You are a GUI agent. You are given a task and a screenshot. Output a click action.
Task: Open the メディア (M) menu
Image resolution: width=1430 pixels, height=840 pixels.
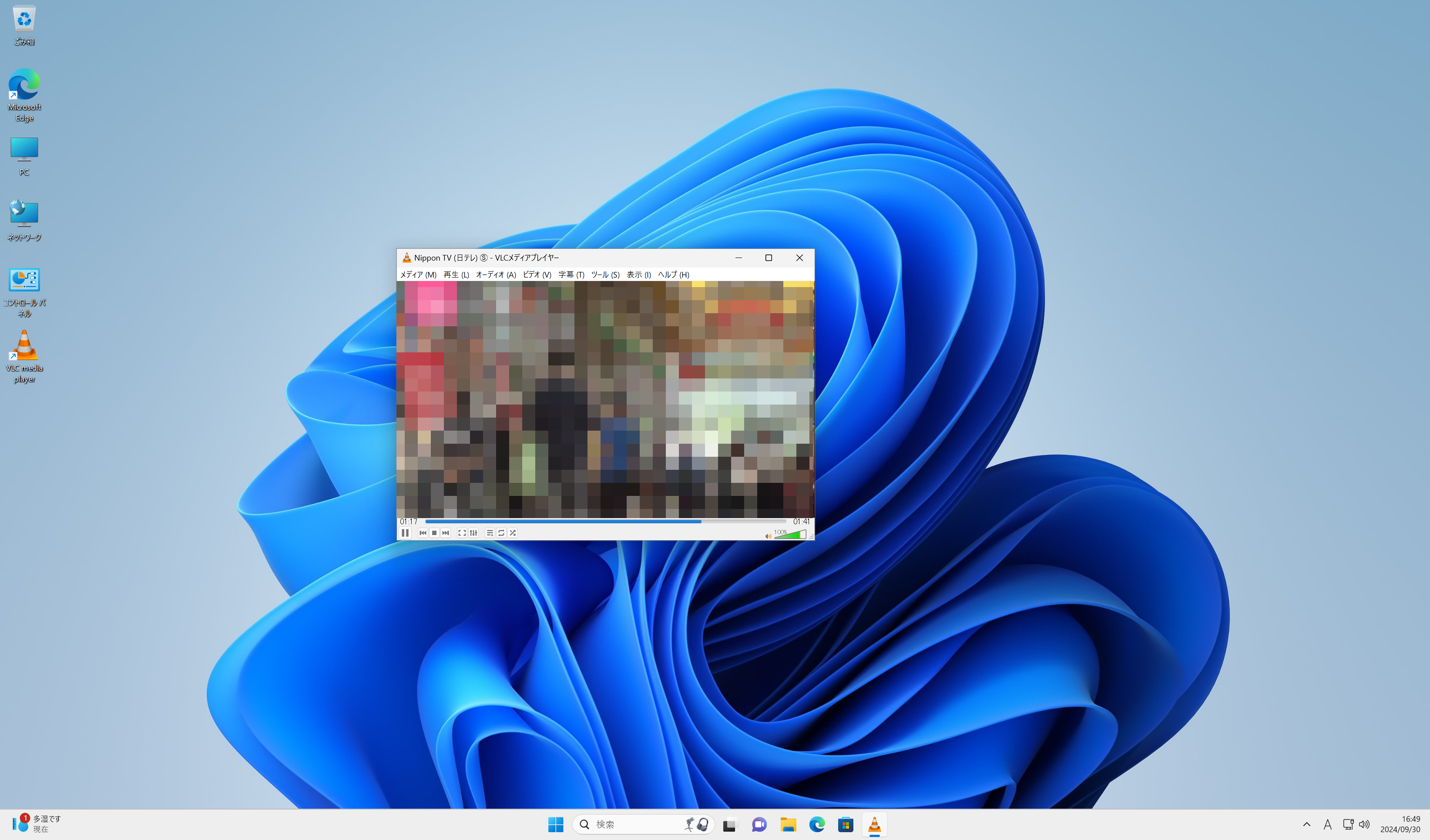[x=418, y=274]
